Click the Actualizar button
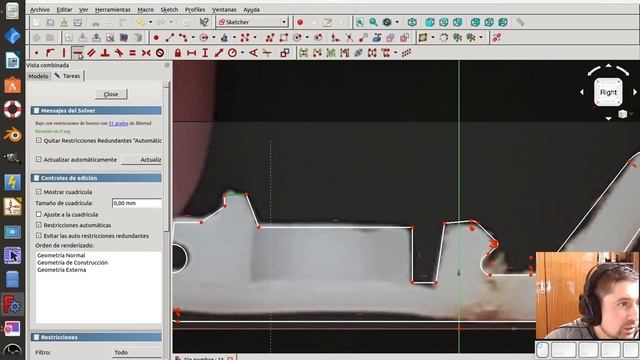640x360 pixels. pos(142,160)
